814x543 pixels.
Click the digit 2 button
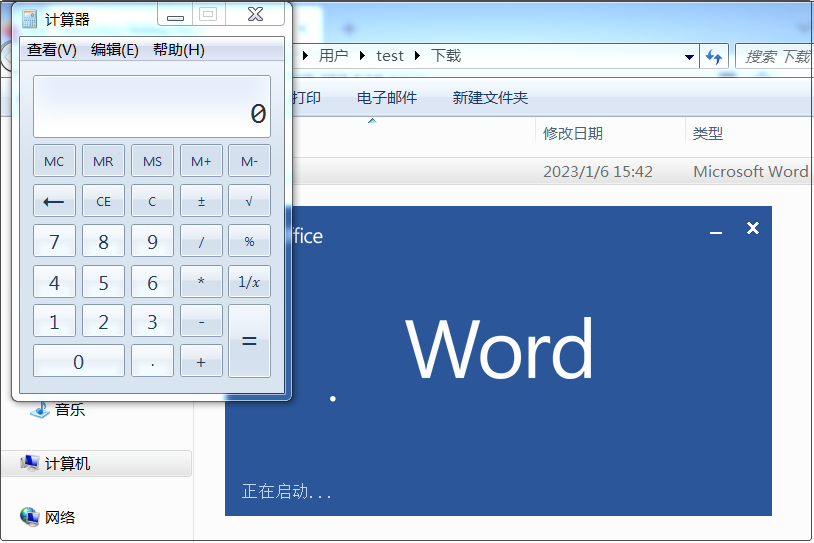pyautogui.click(x=103, y=321)
